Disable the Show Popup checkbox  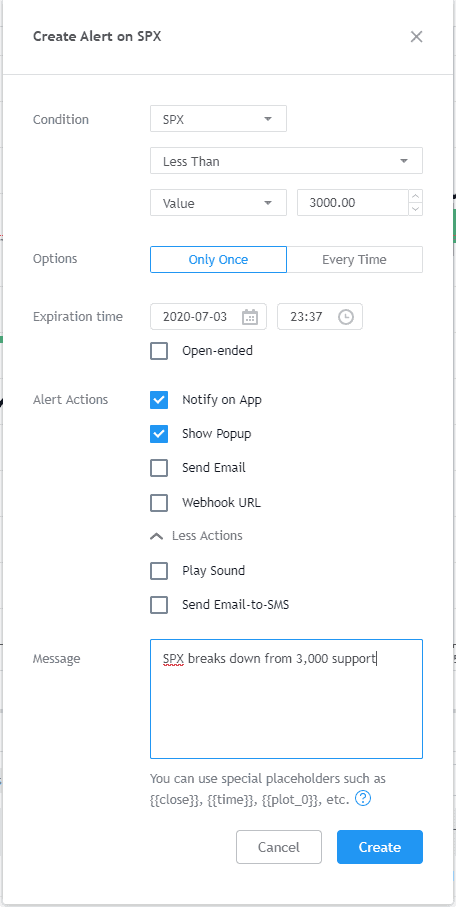coord(159,434)
